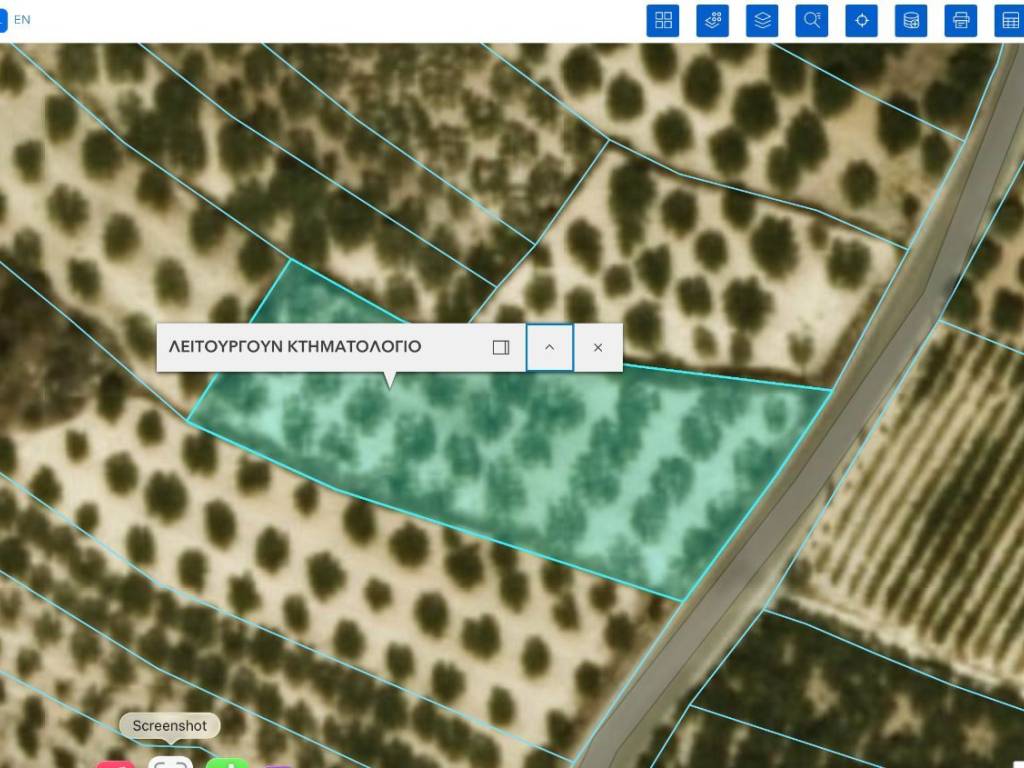Dock the popup panel to the side
This screenshot has height=768, width=1024.
point(501,347)
